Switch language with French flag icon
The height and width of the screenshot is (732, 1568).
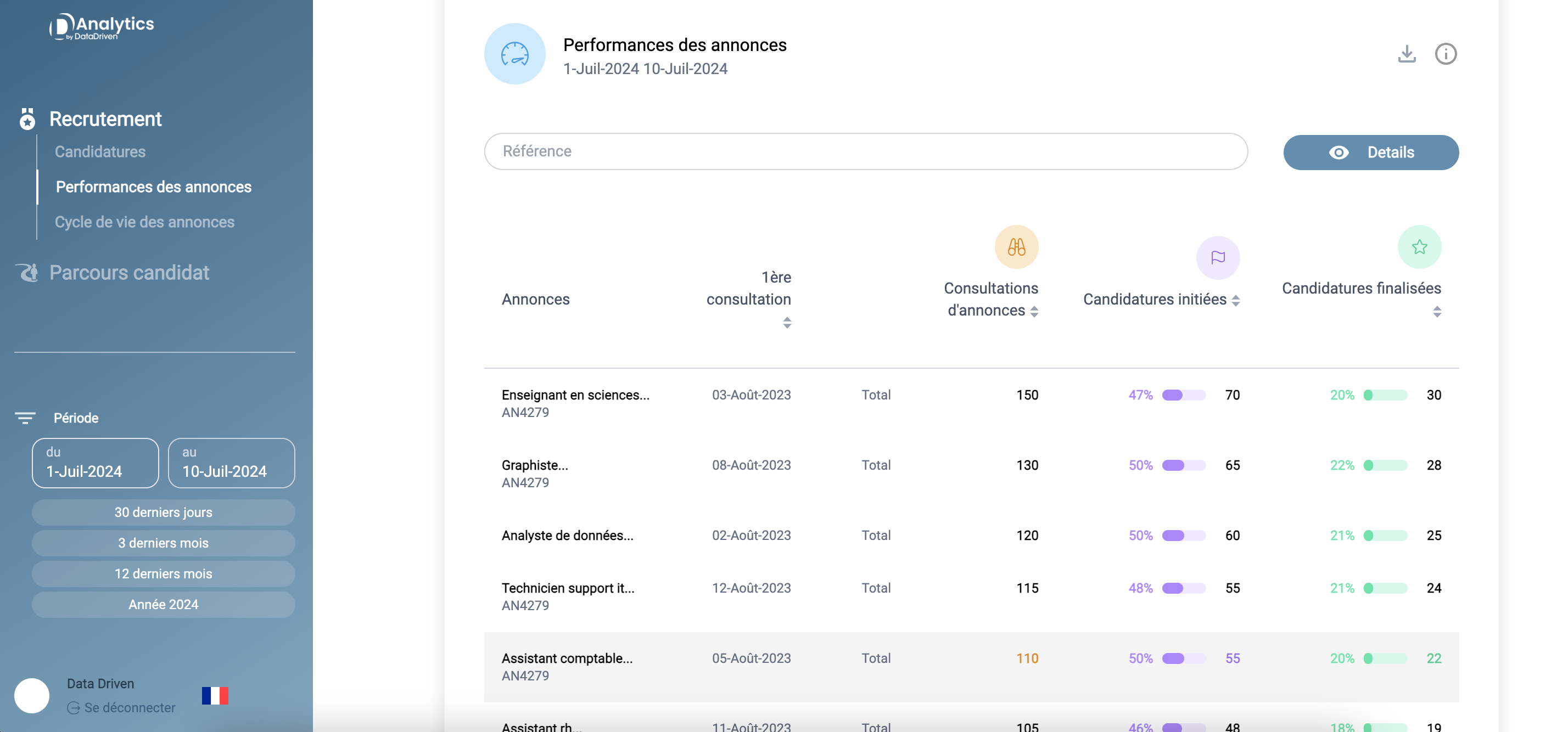tap(215, 695)
